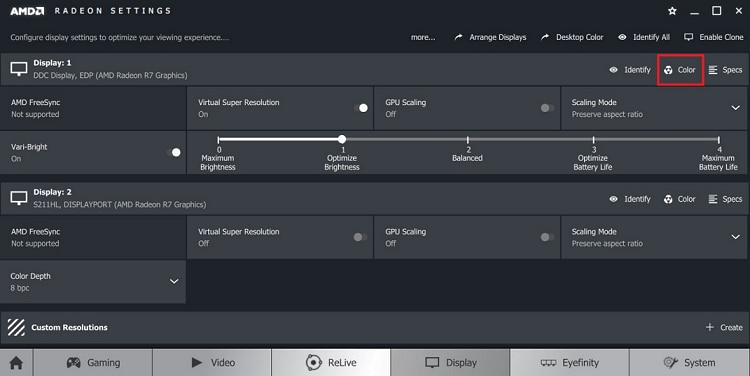The height and width of the screenshot is (376, 750).
Task: Expand Scaling Mode dropdown for Display 2
Action: (736, 237)
